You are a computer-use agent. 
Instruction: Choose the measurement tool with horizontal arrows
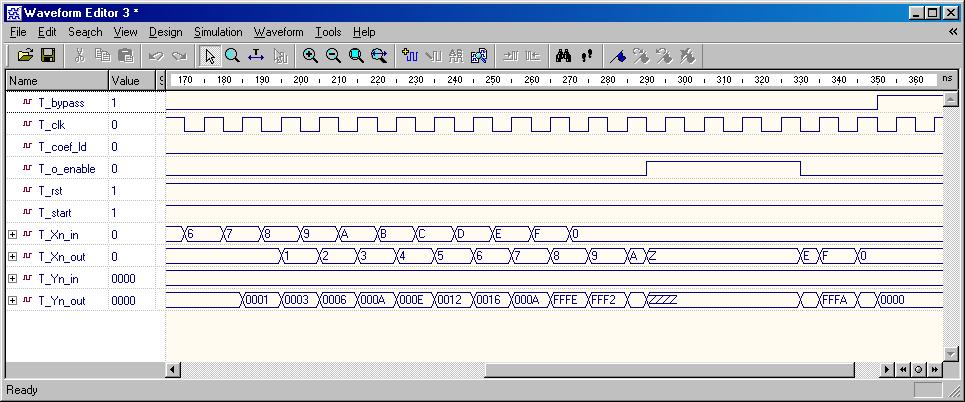(256, 56)
